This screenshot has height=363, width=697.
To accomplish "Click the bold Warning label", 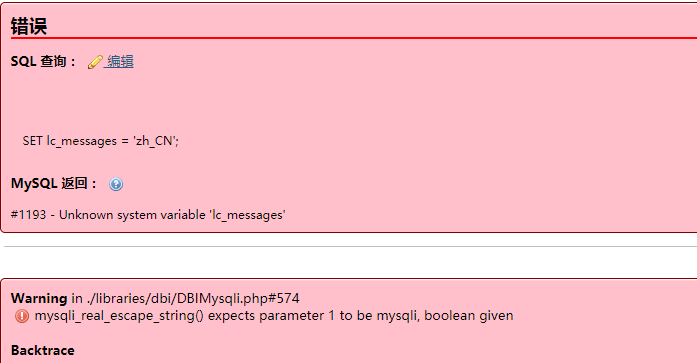I will [39, 298].
